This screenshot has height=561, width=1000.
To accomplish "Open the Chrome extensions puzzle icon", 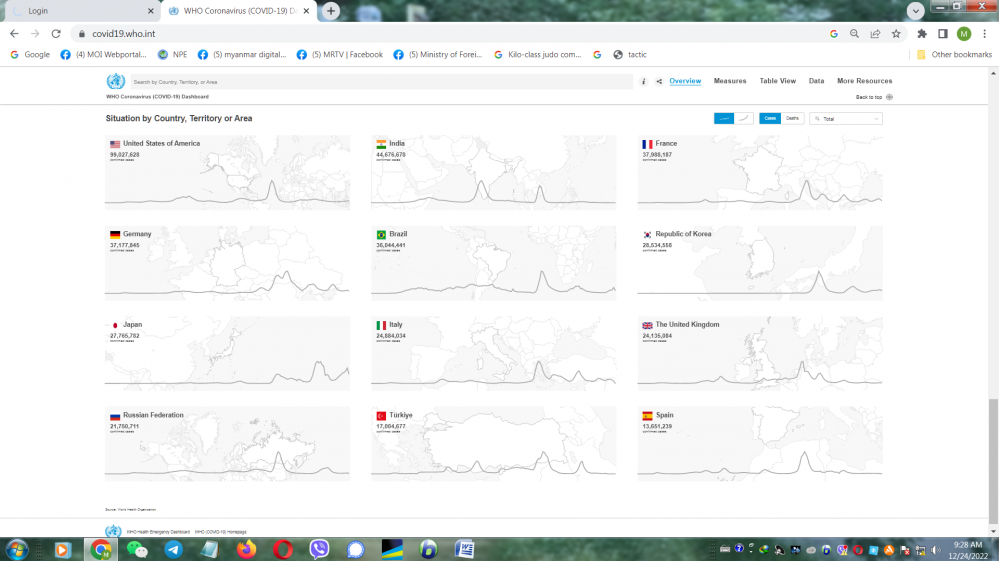I will pos(922,33).
